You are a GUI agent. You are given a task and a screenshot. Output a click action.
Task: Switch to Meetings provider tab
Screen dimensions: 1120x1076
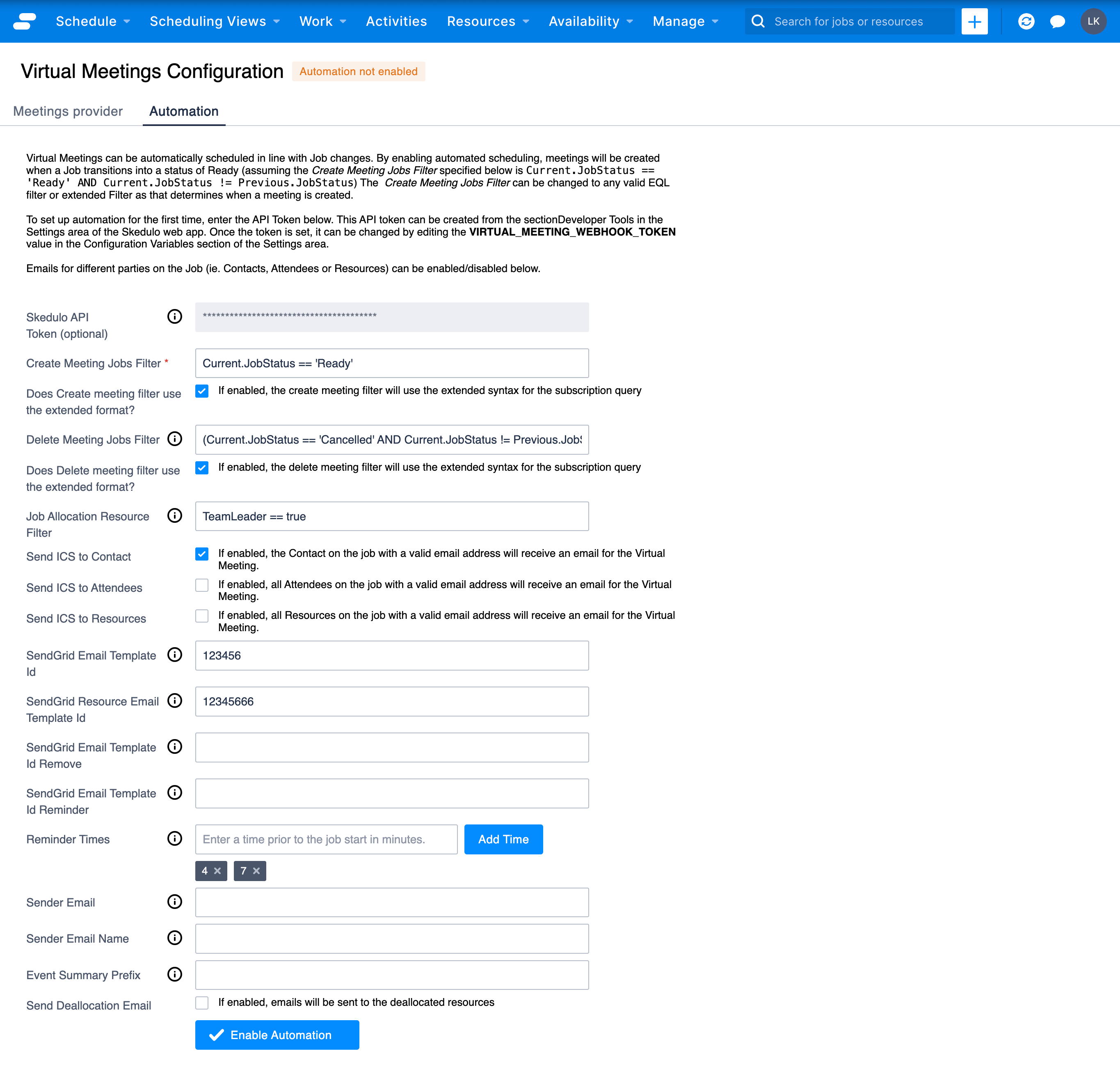(x=67, y=111)
